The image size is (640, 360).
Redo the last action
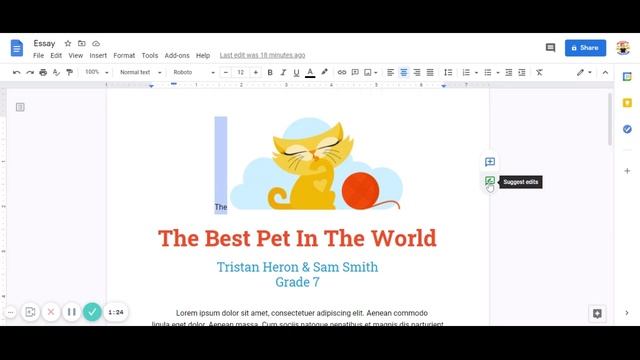coord(30,72)
